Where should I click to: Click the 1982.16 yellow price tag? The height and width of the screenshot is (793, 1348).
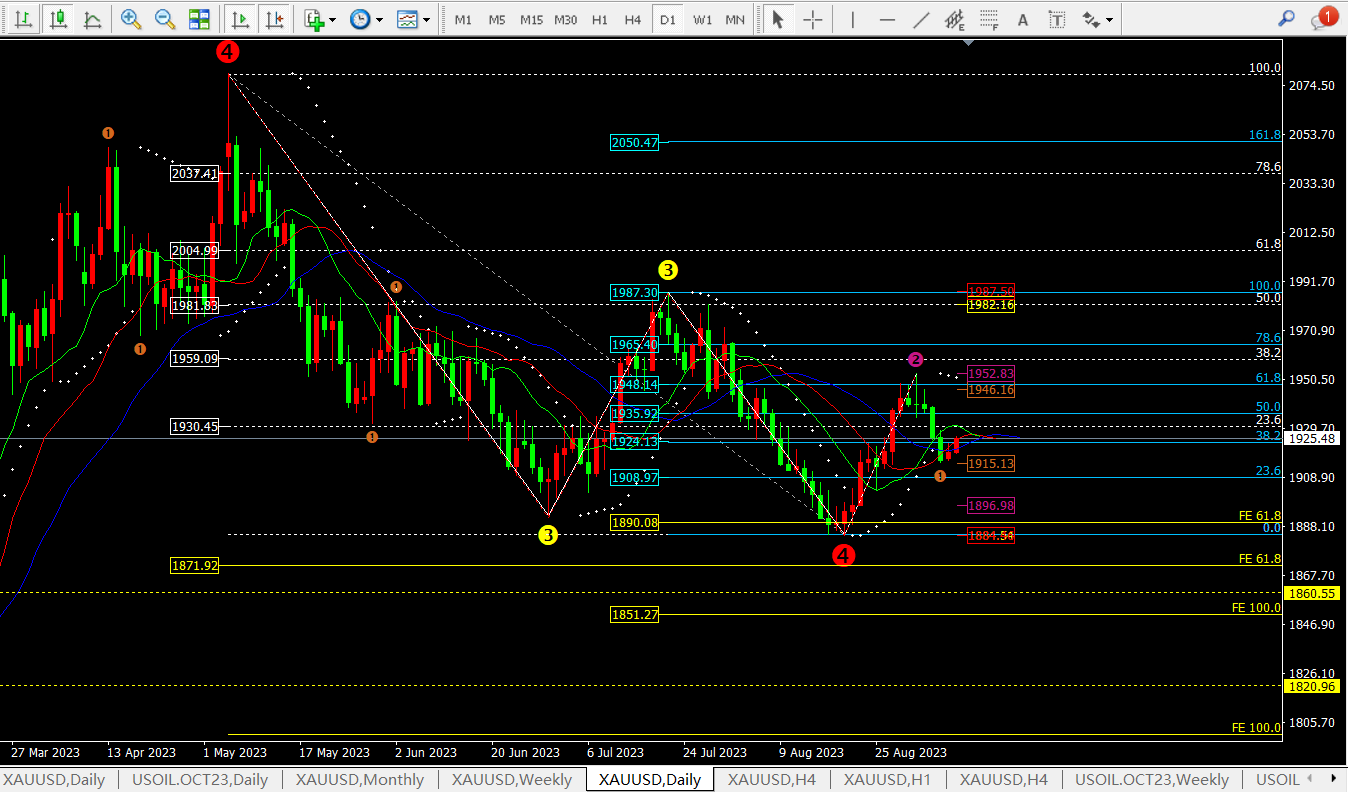(991, 305)
